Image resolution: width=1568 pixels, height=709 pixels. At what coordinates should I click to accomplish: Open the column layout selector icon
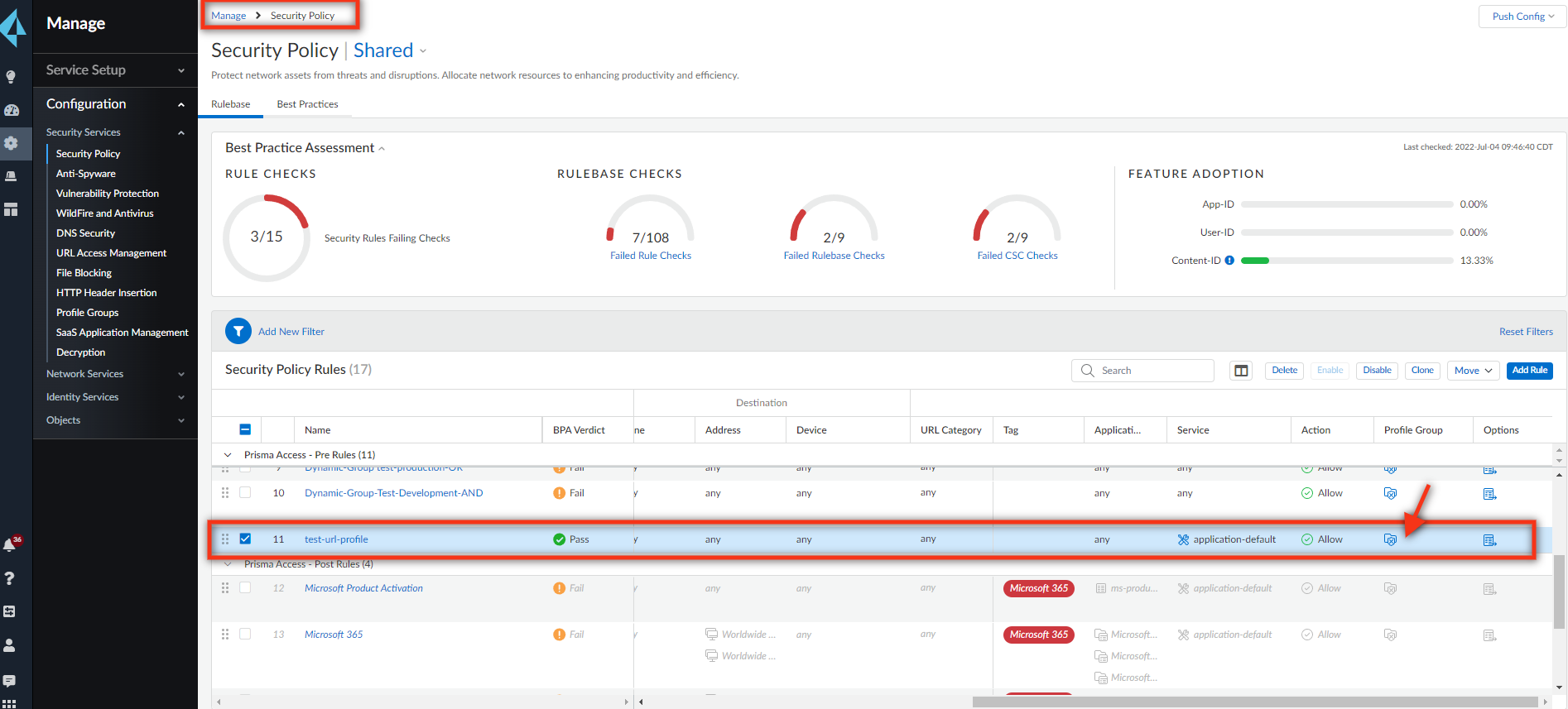pyautogui.click(x=1241, y=371)
